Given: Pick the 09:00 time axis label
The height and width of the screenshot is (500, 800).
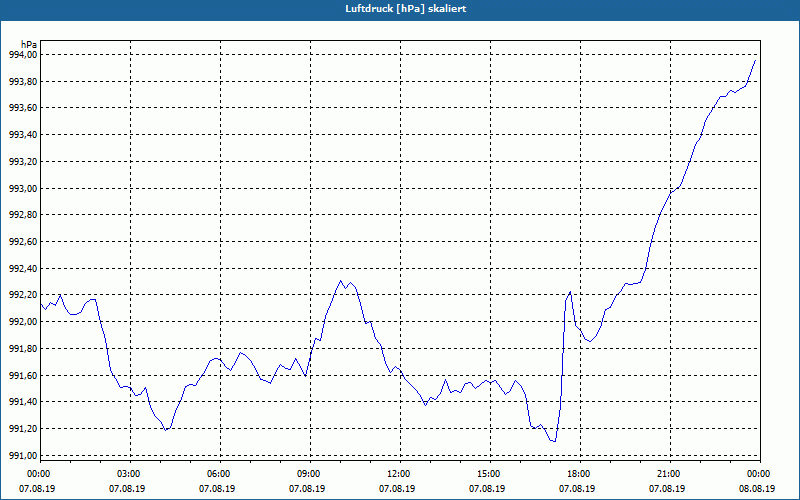Looking at the screenshot, I should point(311,474).
